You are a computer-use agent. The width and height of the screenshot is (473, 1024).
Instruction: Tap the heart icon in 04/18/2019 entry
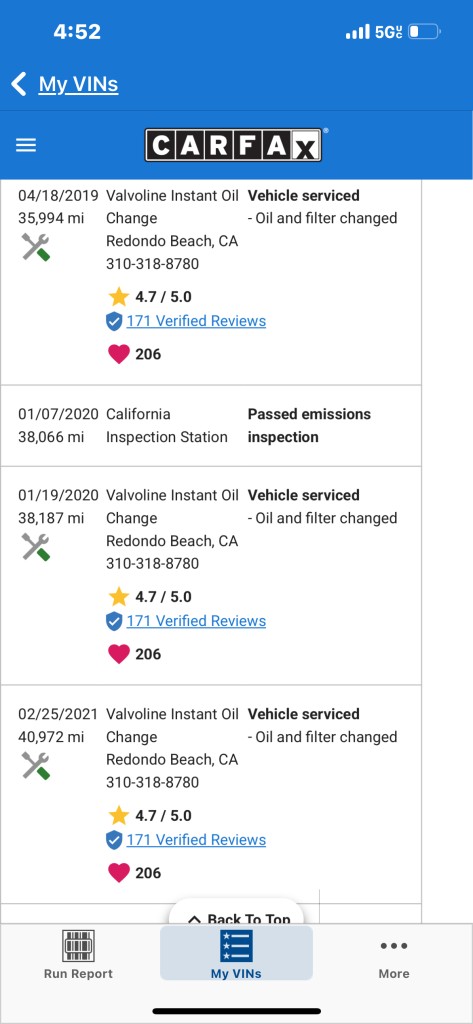(118, 354)
